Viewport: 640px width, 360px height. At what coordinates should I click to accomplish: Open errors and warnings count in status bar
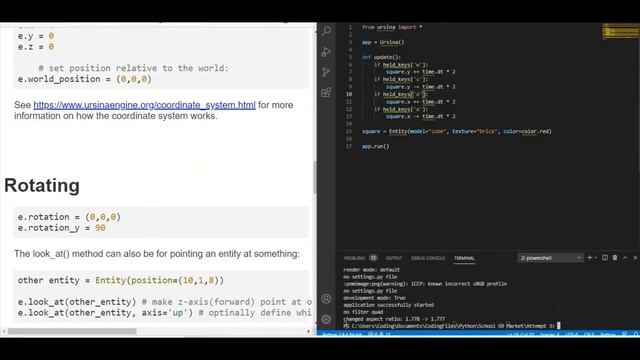[x=379, y=334]
